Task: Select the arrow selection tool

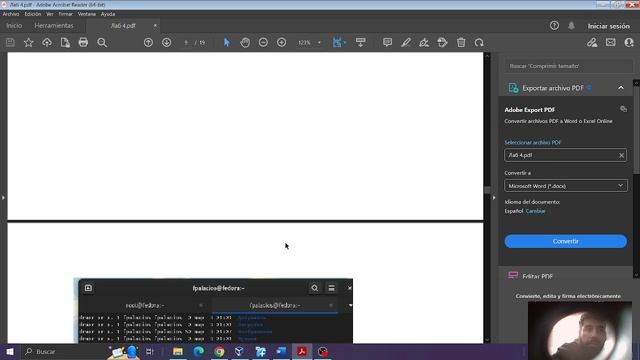Action: tap(227, 42)
